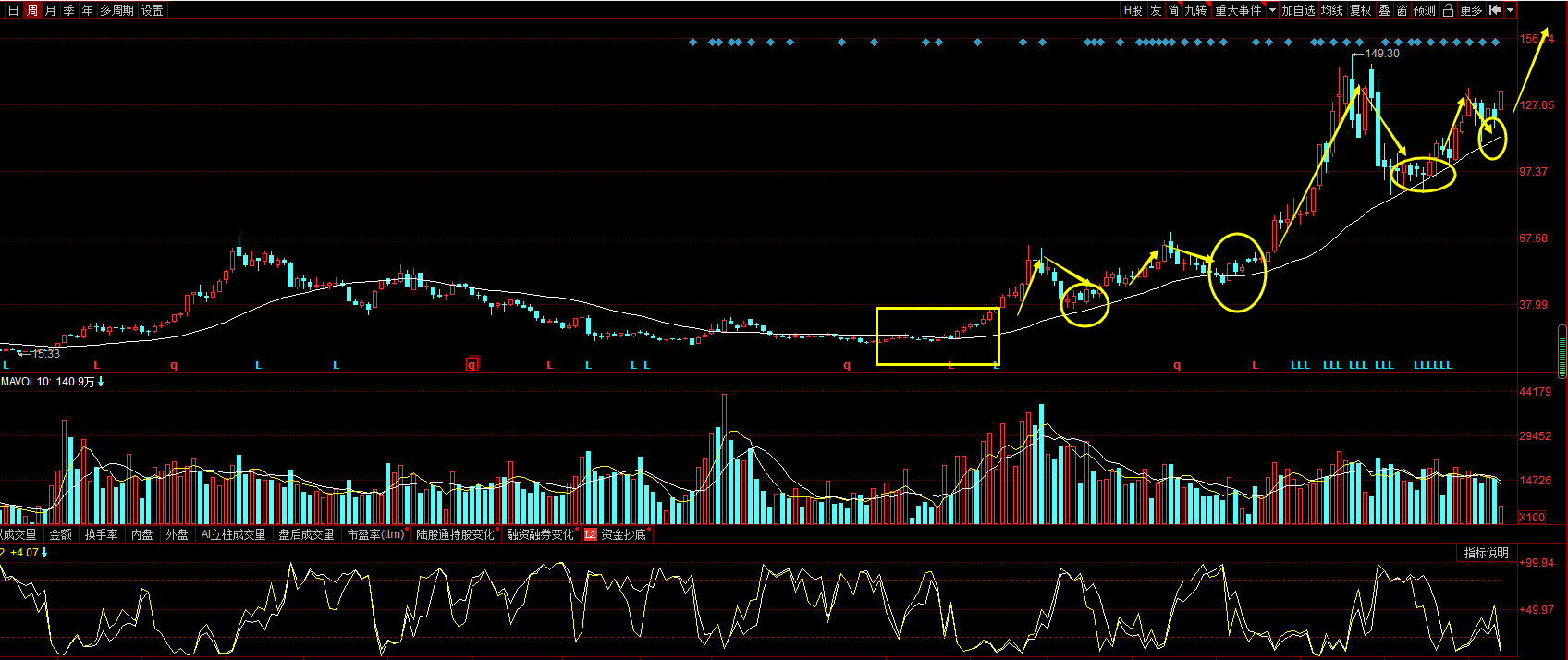This screenshot has width=1568, height=660.
Task: Select the 金额 indicator tab
Action: (x=61, y=534)
